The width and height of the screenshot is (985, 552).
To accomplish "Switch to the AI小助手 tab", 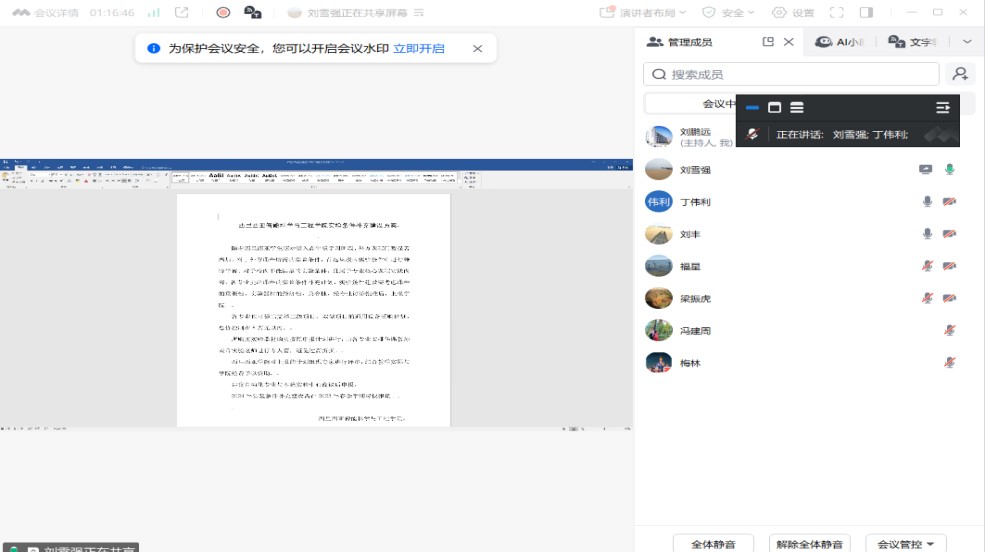I will [840, 42].
